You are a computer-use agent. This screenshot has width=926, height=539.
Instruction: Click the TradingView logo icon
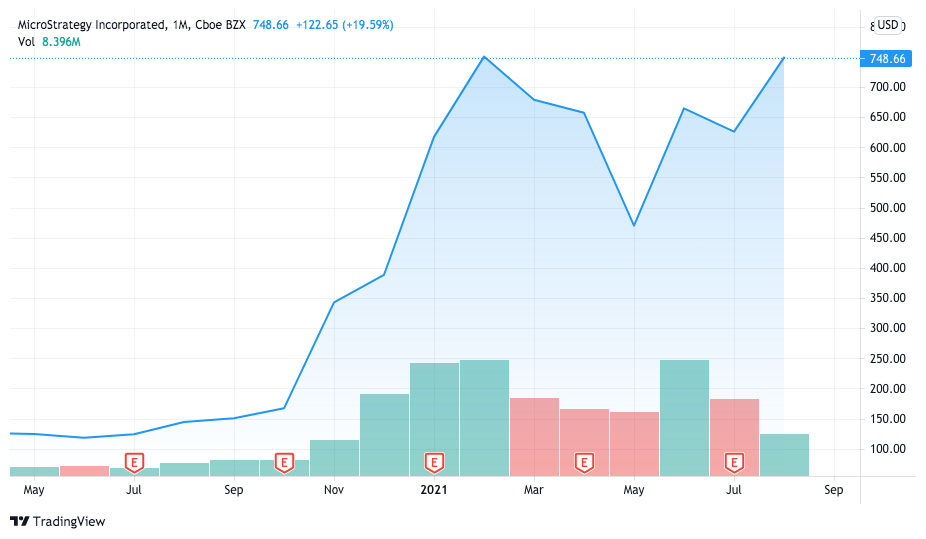click(19, 521)
